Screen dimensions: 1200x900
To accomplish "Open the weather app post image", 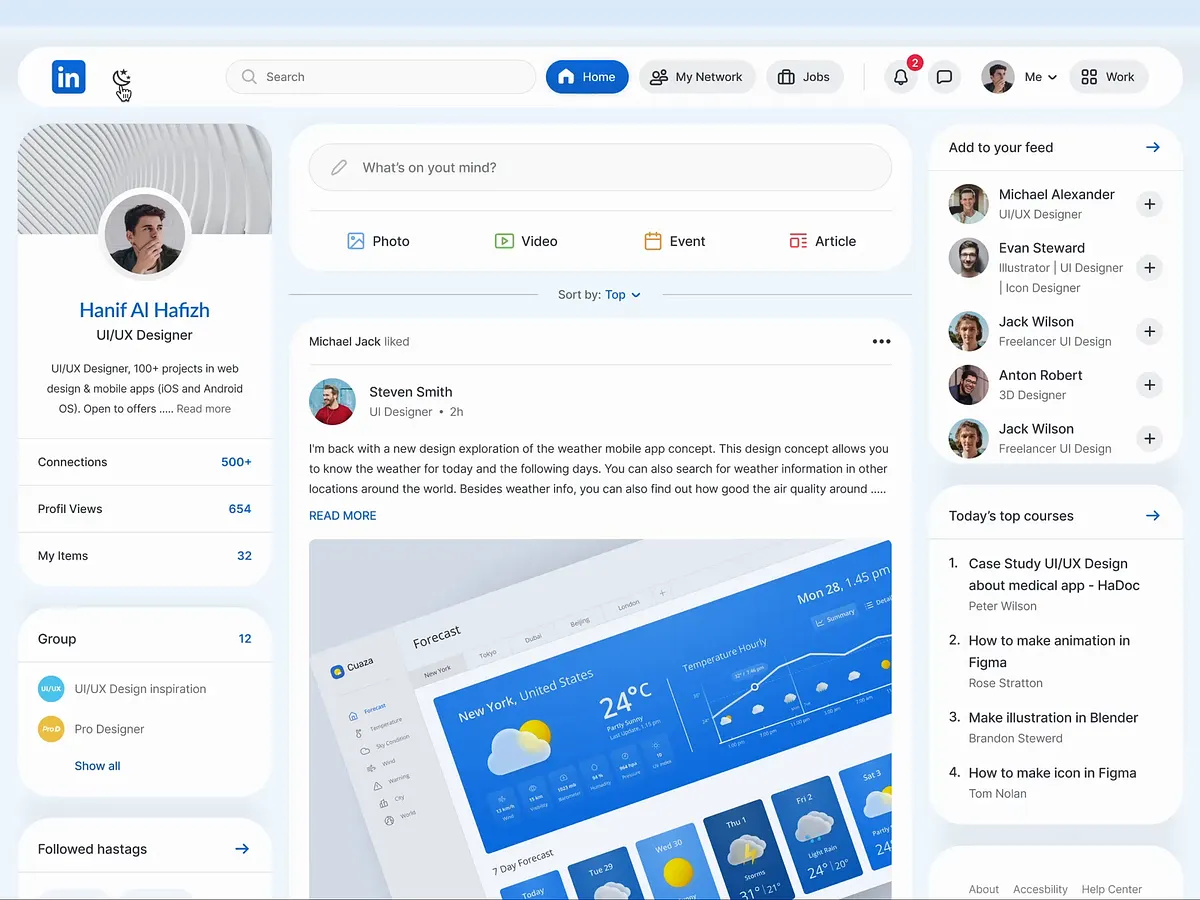I will (600, 719).
